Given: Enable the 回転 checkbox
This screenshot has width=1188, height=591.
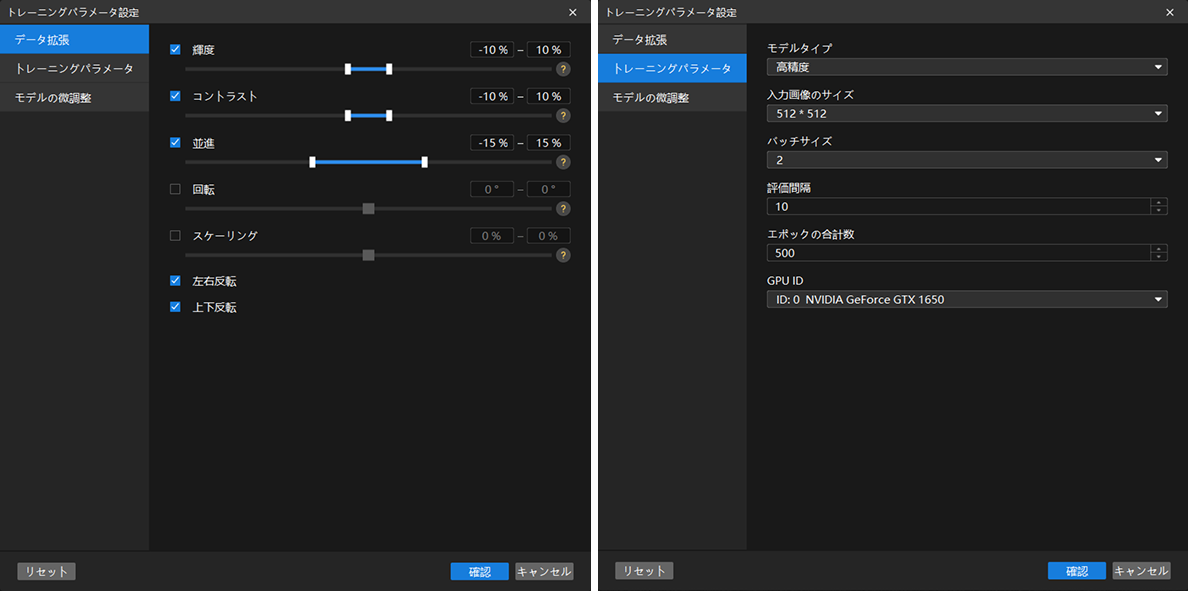Looking at the screenshot, I should [175, 189].
